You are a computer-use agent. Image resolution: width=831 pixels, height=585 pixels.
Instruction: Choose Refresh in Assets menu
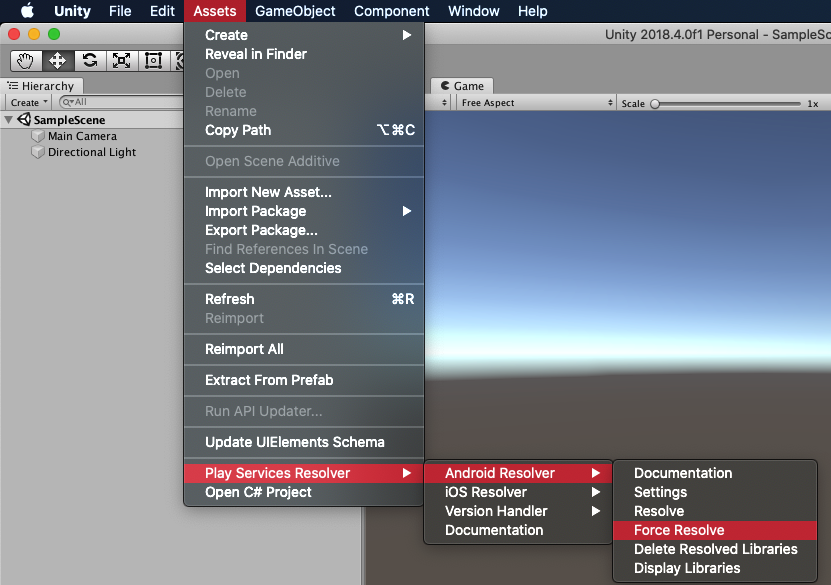pyautogui.click(x=304, y=299)
